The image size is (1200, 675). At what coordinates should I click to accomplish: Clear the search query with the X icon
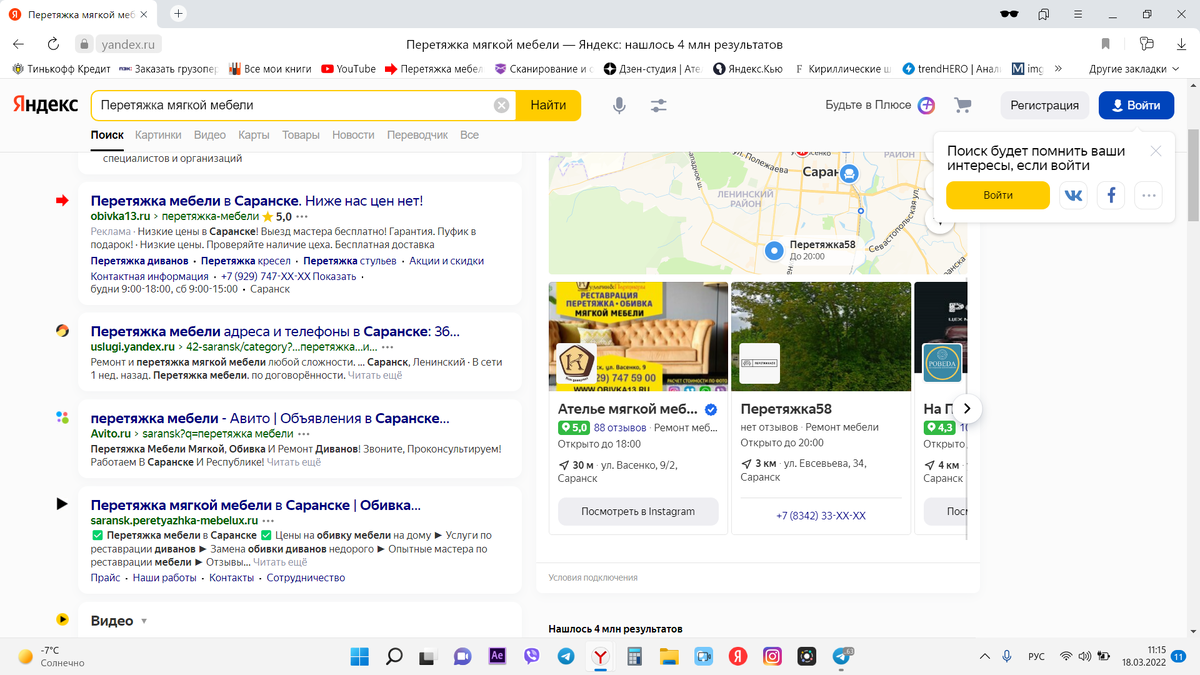[501, 104]
